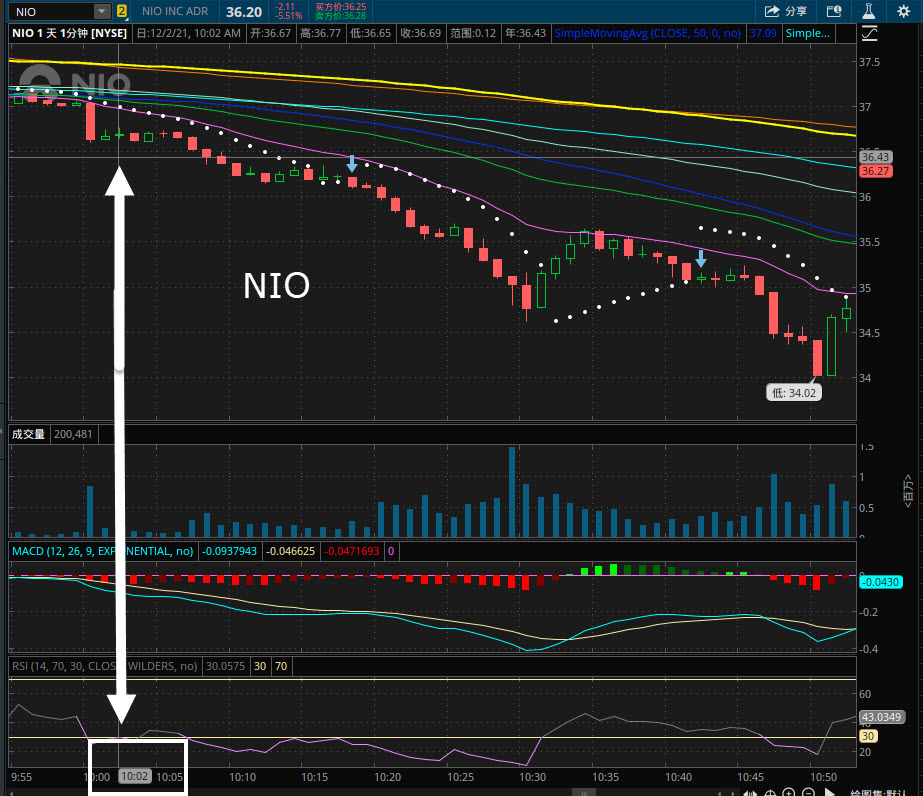Click the close value 收:36.69

click(420, 33)
